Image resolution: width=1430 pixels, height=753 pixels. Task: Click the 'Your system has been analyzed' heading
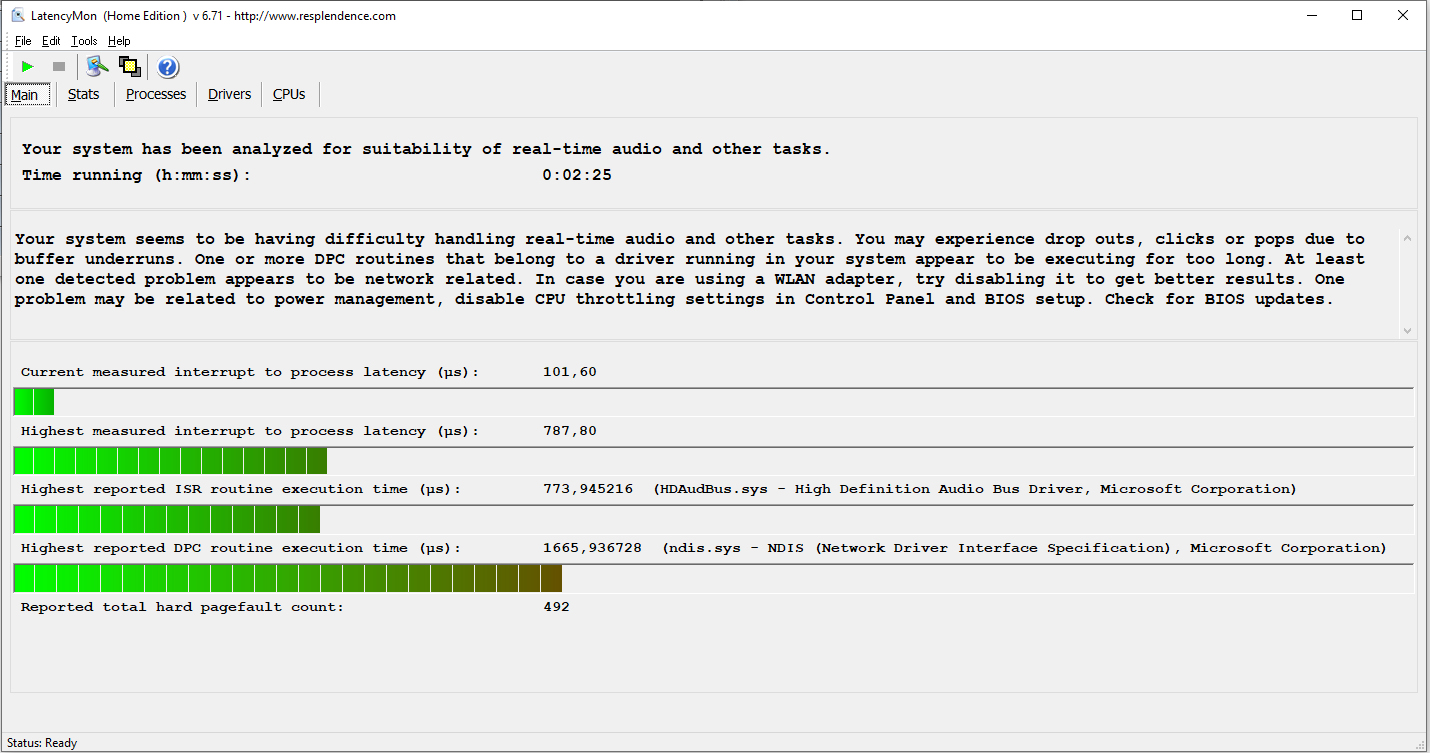[x=426, y=149]
